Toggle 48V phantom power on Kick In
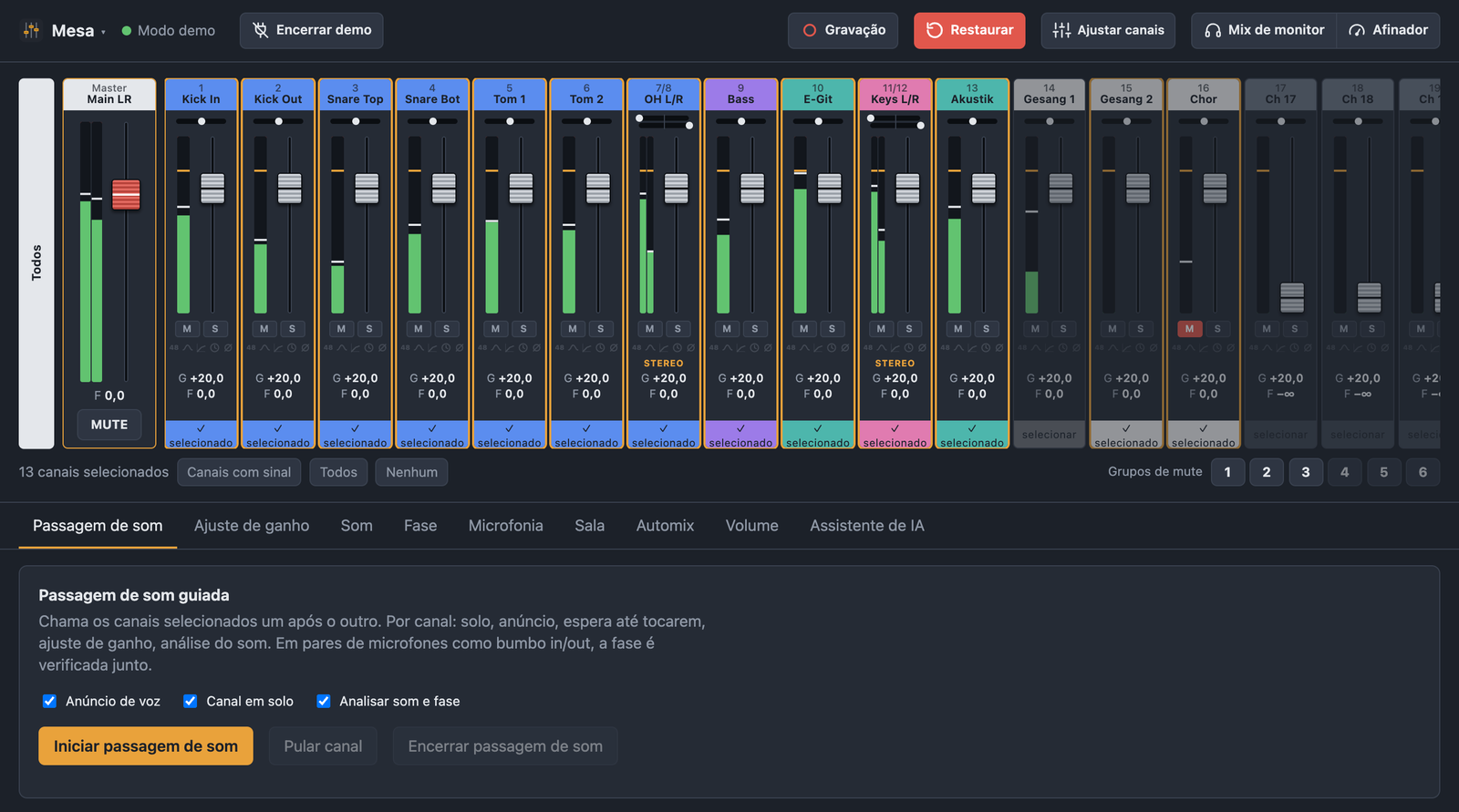Viewport: 1459px width, 812px height. tap(174, 347)
